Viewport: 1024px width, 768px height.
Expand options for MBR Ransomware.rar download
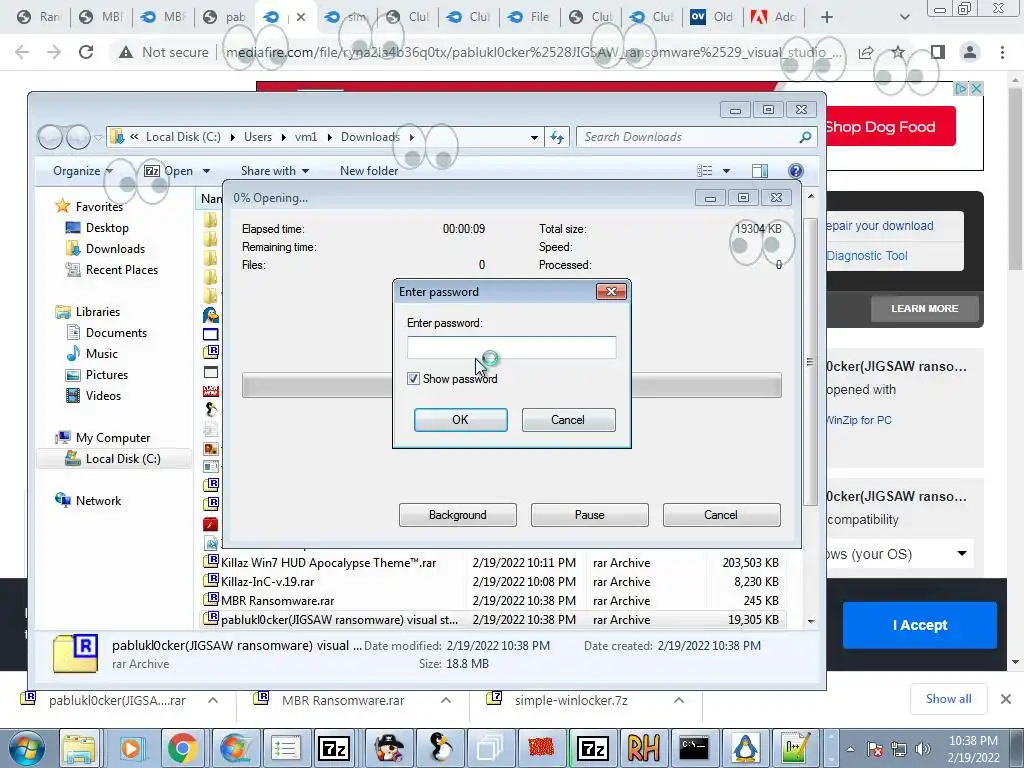click(x=445, y=701)
